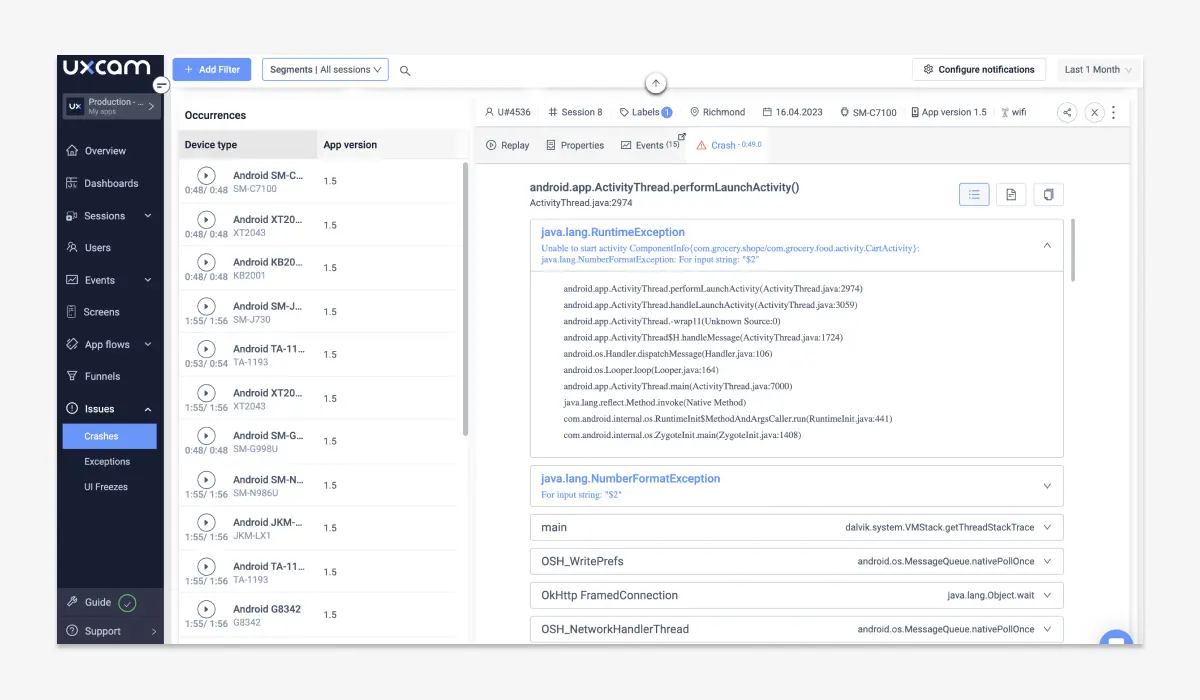Collapse the java.lang.RuntimeException section
The height and width of the screenshot is (700, 1200).
tap(1047, 245)
